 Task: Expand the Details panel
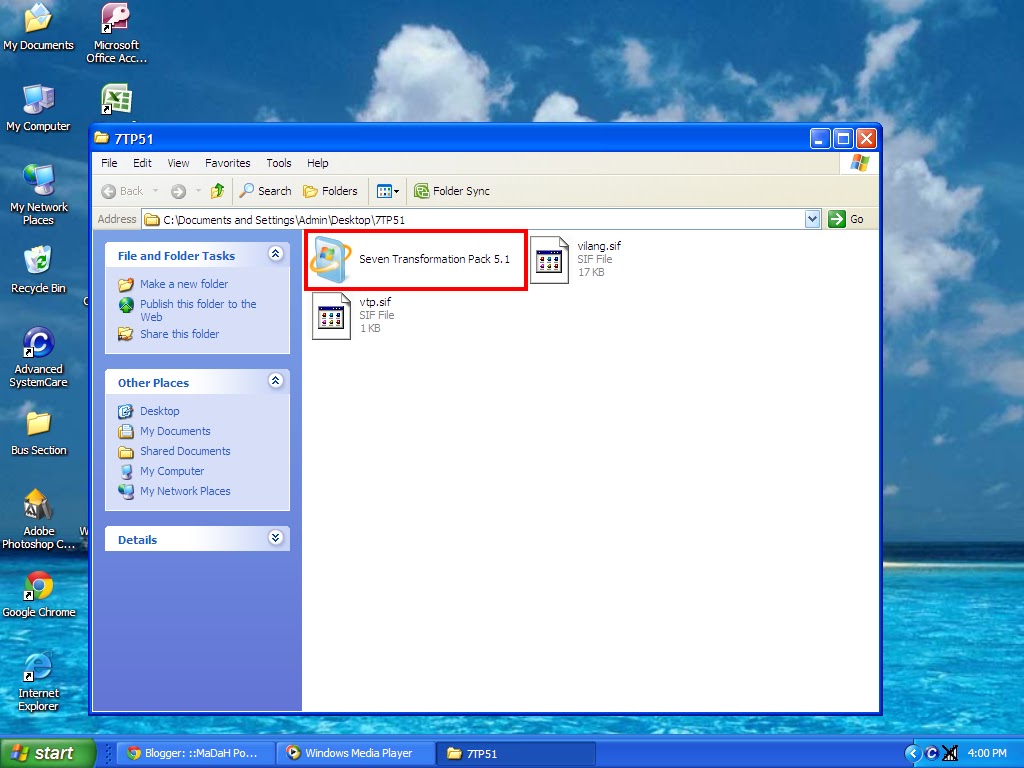pos(276,537)
